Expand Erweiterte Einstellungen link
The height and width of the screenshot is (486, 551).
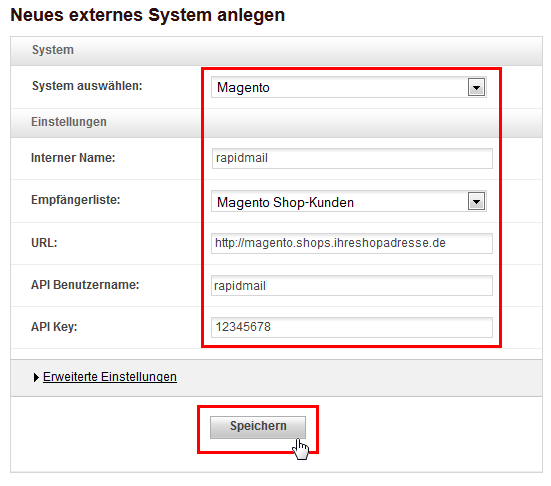[110, 377]
